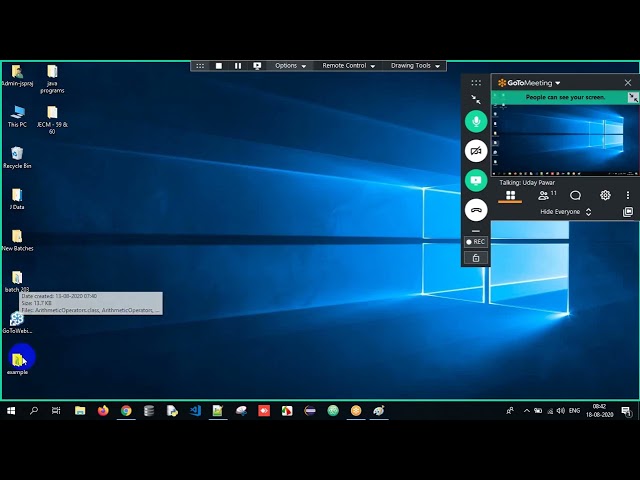This screenshot has width=640, height=480.
Task: Select the JECM - 59 & 60 folder
Action: pyautogui.click(x=52, y=120)
